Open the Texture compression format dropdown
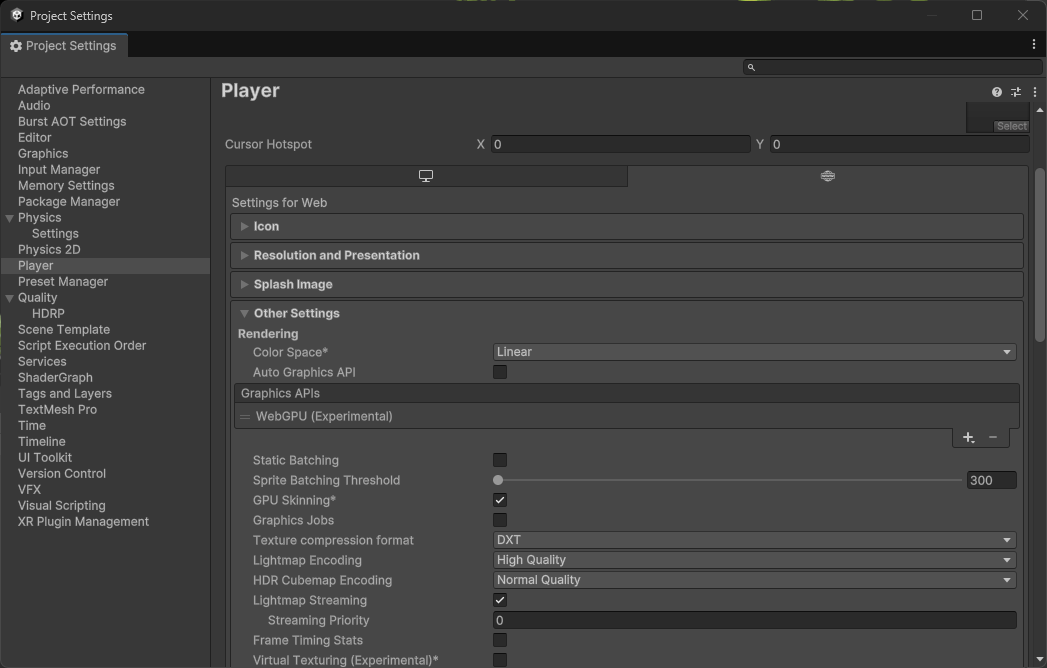This screenshot has width=1047, height=668. 753,540
